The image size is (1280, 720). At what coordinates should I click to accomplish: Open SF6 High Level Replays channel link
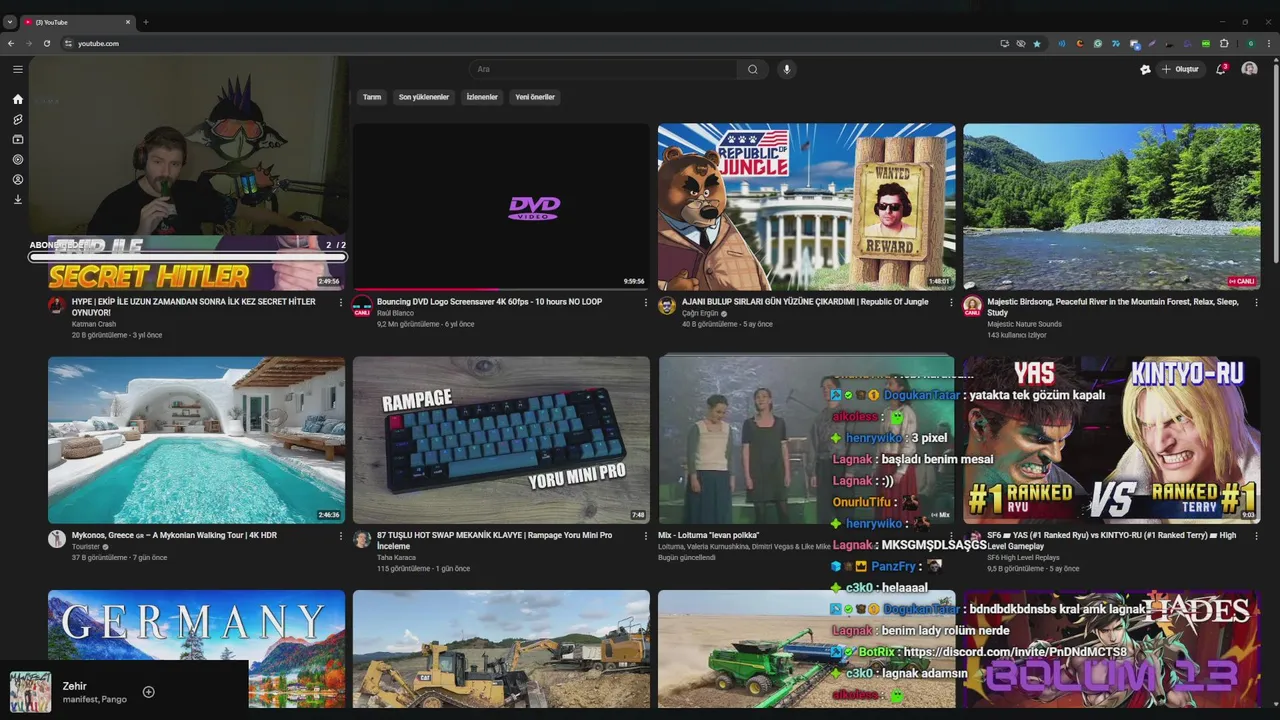tap(1025, 558)
